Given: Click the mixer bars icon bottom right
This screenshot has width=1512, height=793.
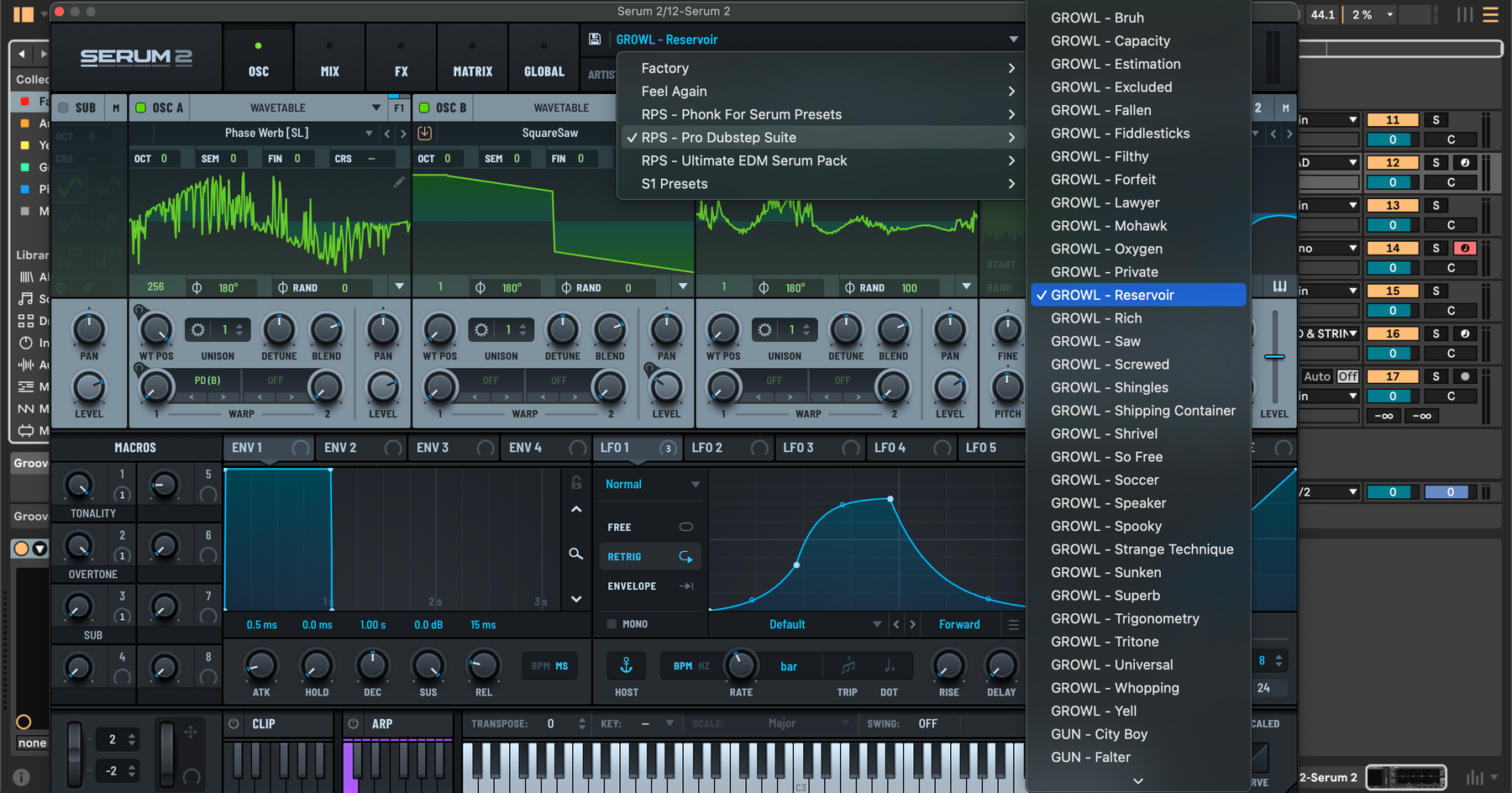Looking at the screenshot, I should (x=1474, y=778).
